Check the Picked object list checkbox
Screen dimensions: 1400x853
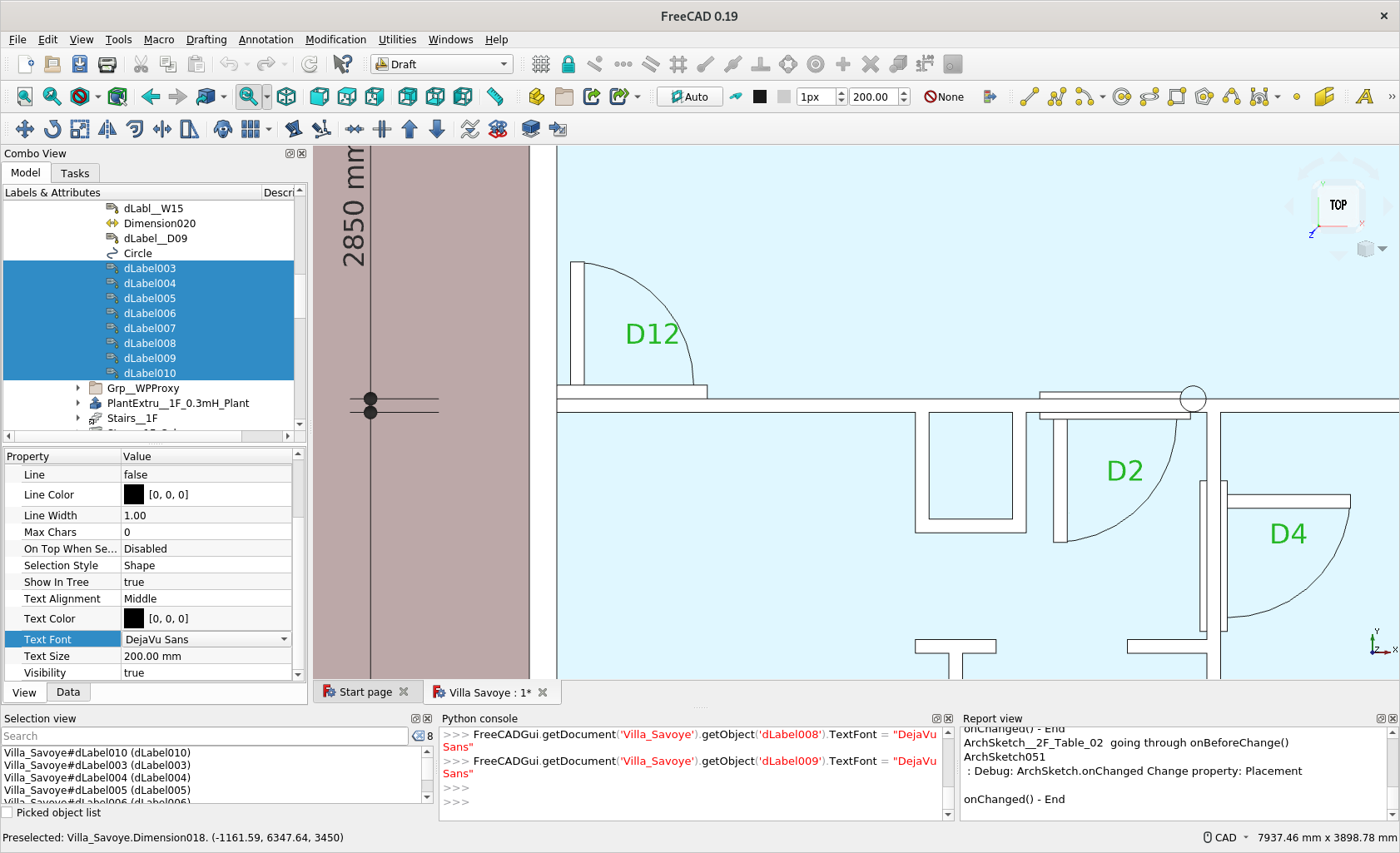(x=8, y=813)
